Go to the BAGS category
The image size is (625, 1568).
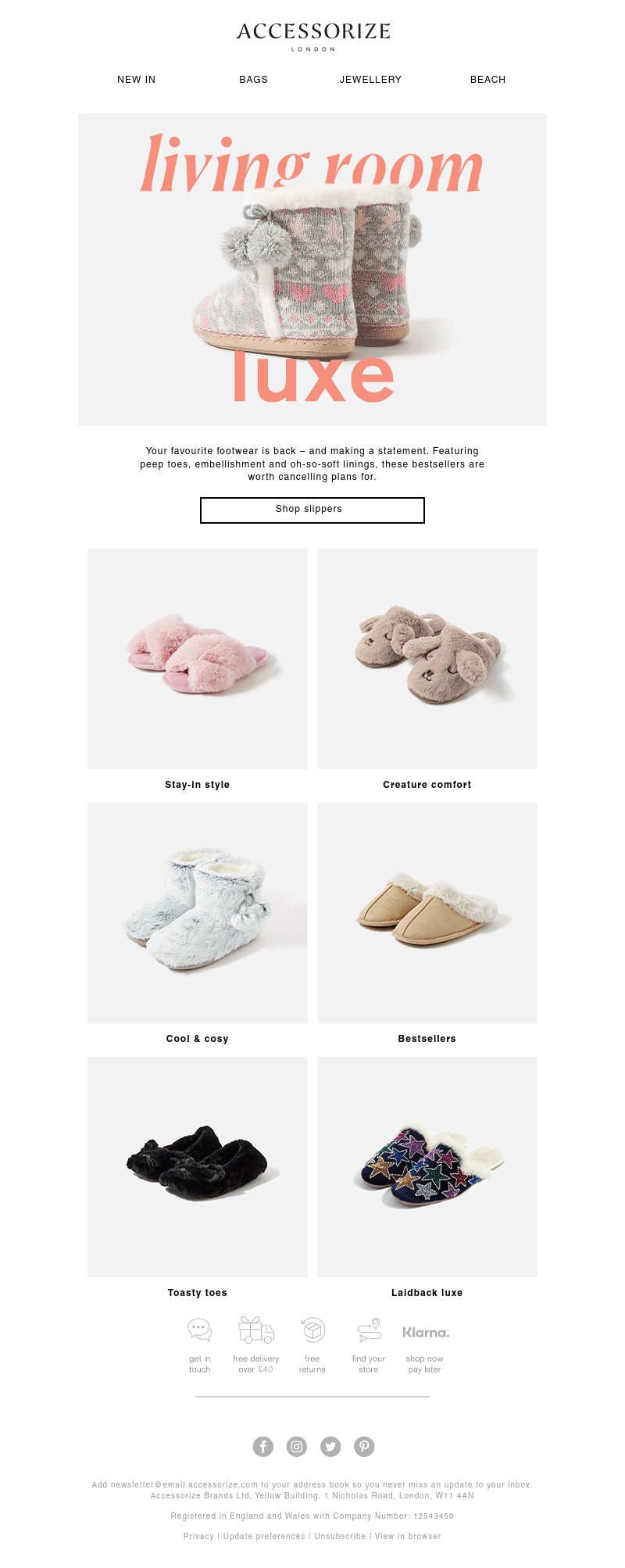254,80
